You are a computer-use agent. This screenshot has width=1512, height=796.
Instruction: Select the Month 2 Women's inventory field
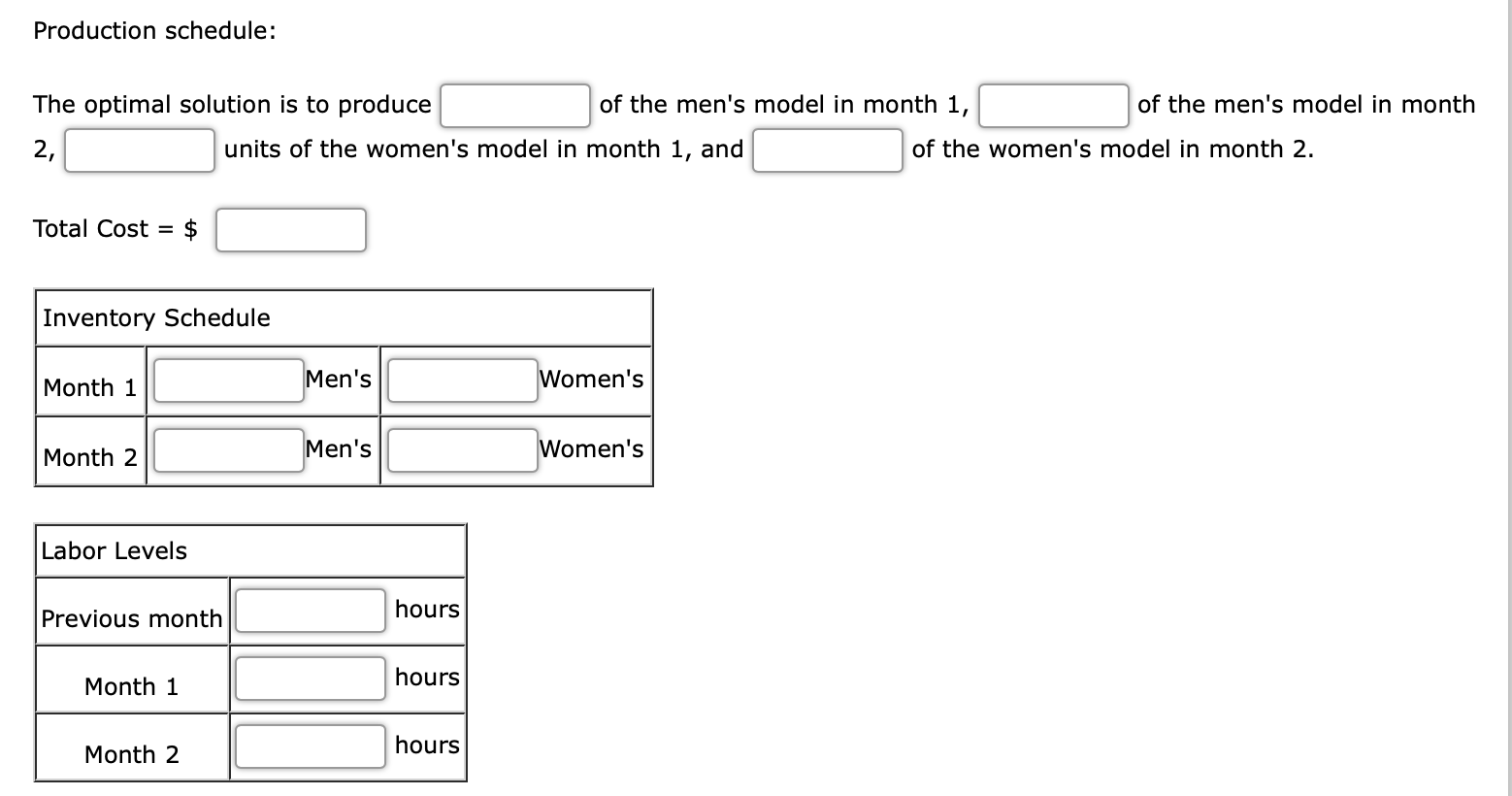tap(461, 448)
